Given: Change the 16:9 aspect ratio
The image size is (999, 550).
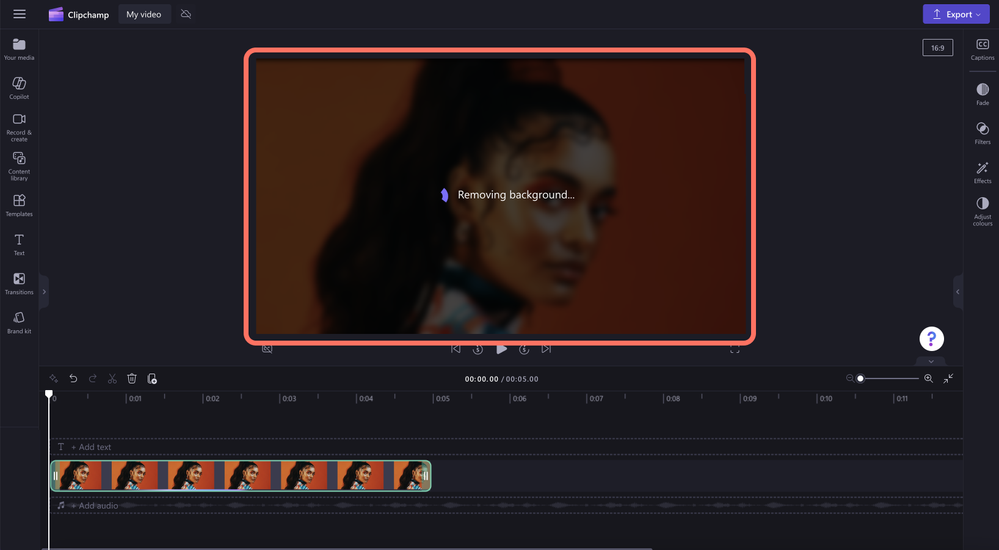Looking at the screenshot, I should coord(938,48).
